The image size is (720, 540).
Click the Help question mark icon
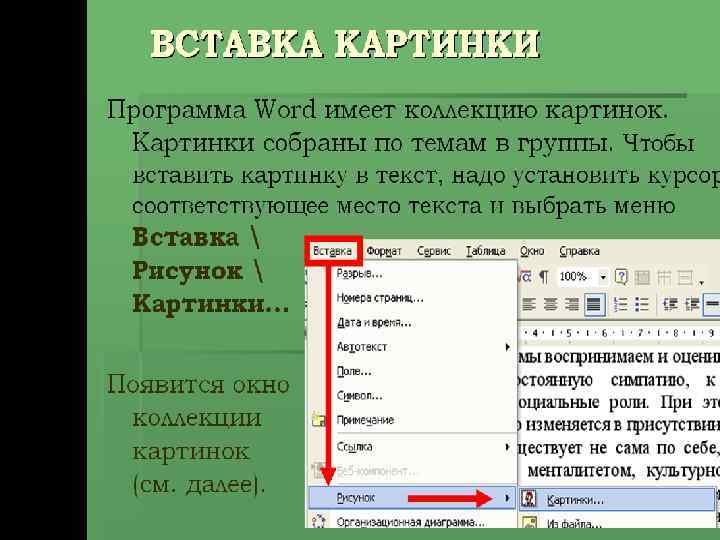[x=621, y=277]
